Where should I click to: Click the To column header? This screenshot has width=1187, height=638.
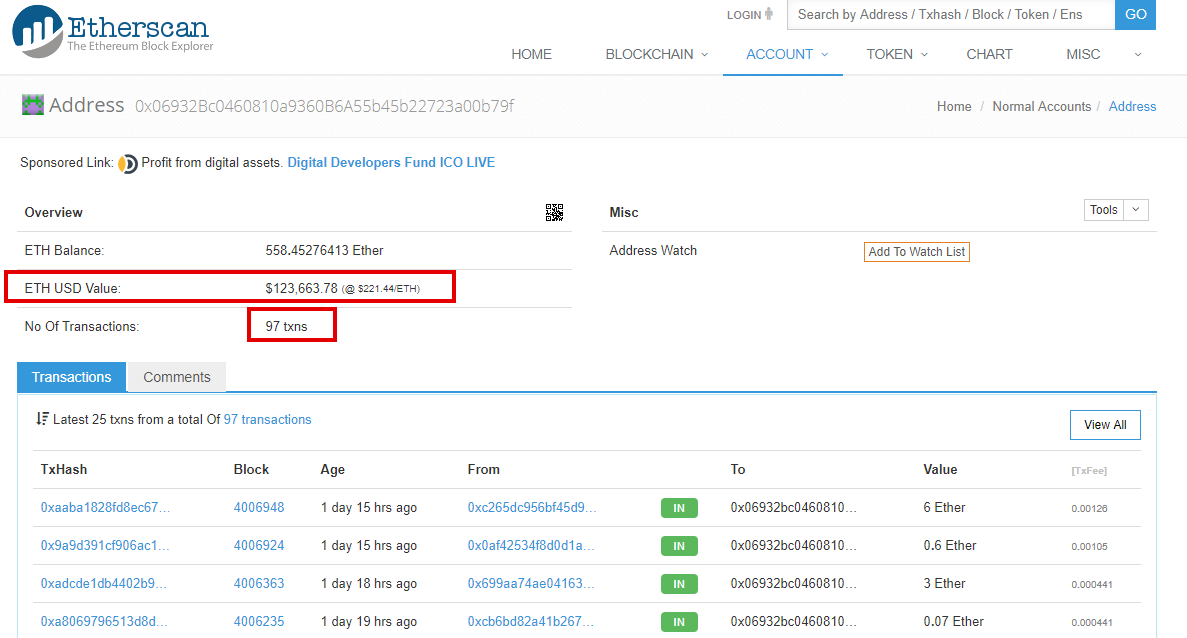(x=738, y=470)
